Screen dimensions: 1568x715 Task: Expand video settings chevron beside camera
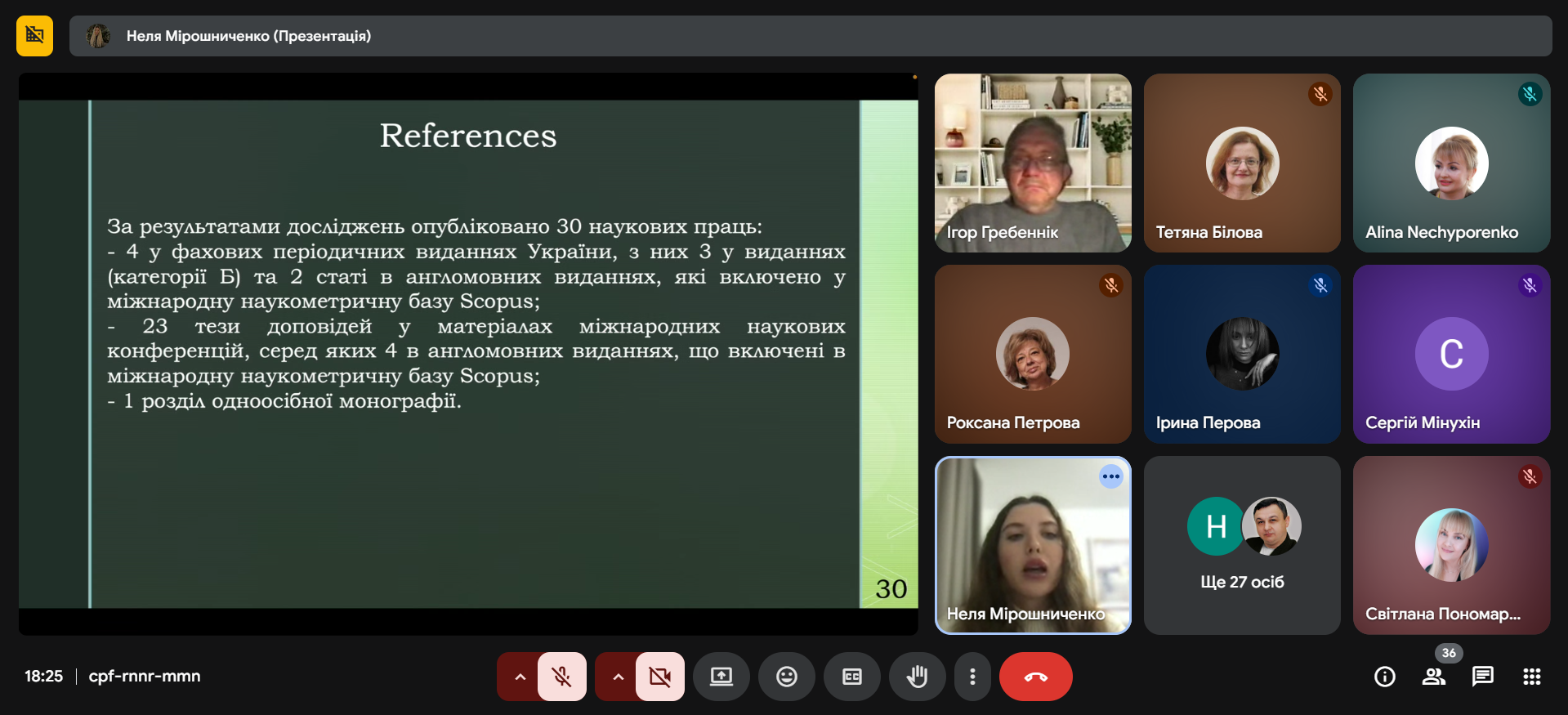pos(618,677)
